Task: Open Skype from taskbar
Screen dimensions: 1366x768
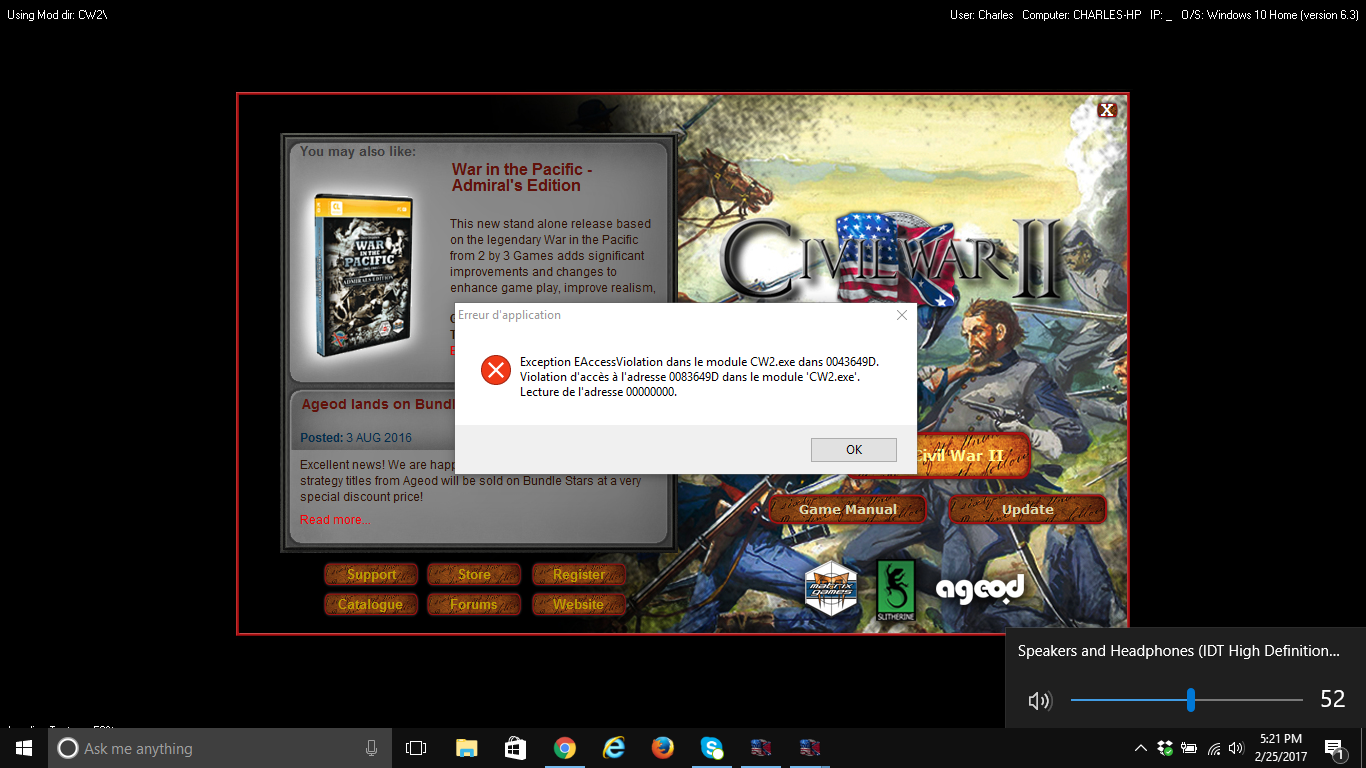Action: click(x=712, y=748)
